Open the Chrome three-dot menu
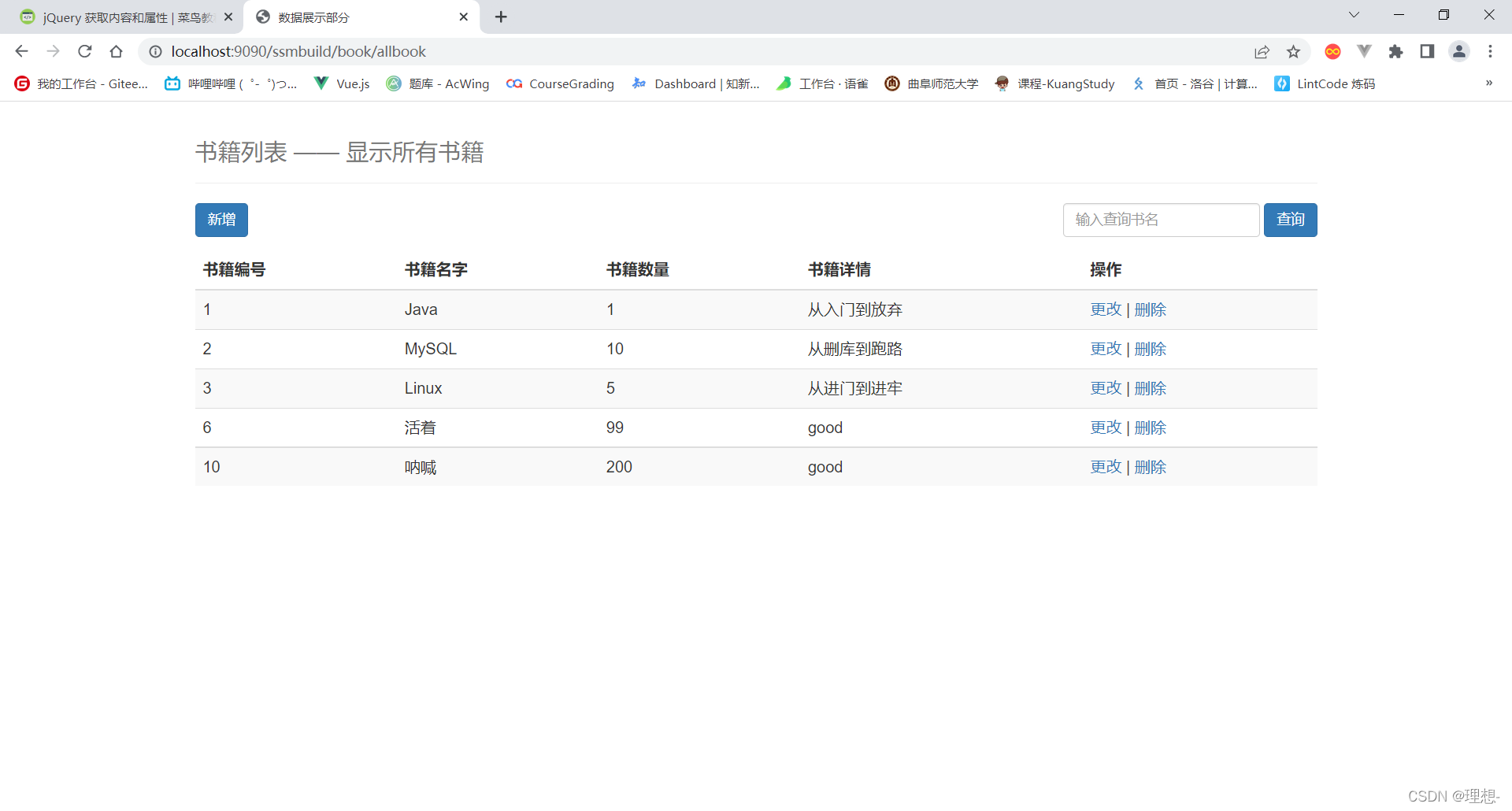This screenshot has height=811, width=1512. pyautogui.click(x=1490, y=51)
